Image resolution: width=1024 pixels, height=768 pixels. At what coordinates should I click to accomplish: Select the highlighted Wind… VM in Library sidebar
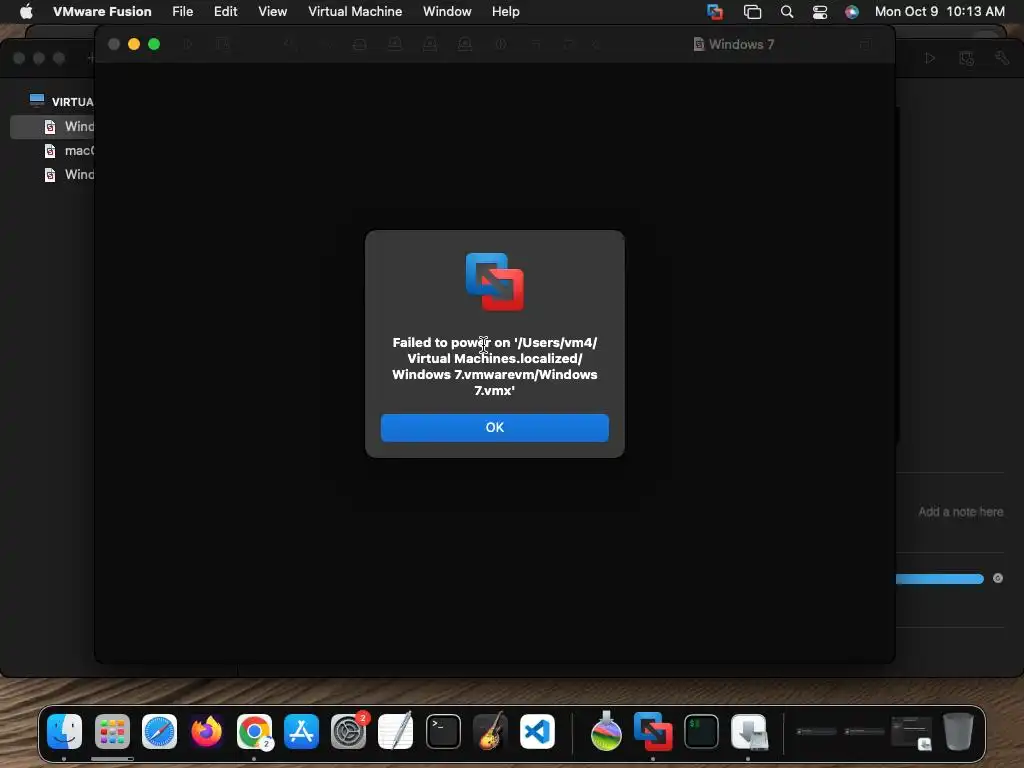click(x=52, y=126)
